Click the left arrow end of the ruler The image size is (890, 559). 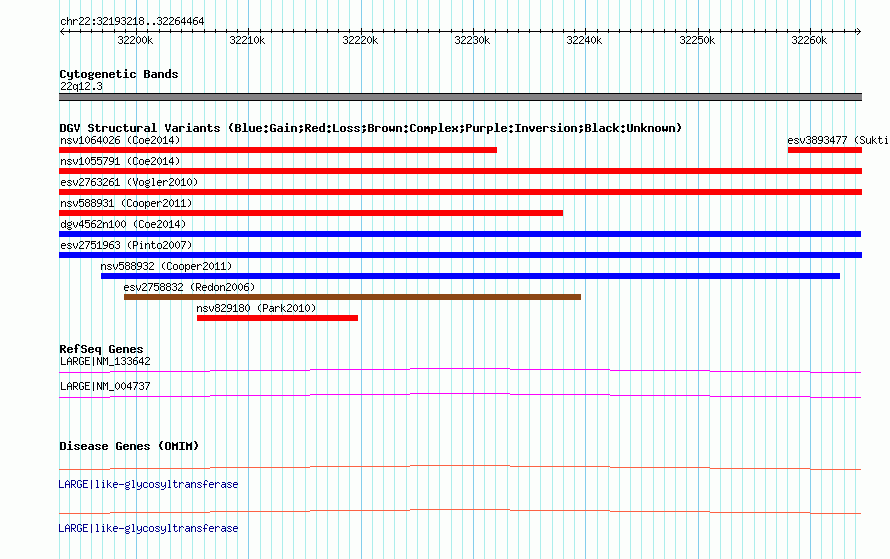click(62, 31)
